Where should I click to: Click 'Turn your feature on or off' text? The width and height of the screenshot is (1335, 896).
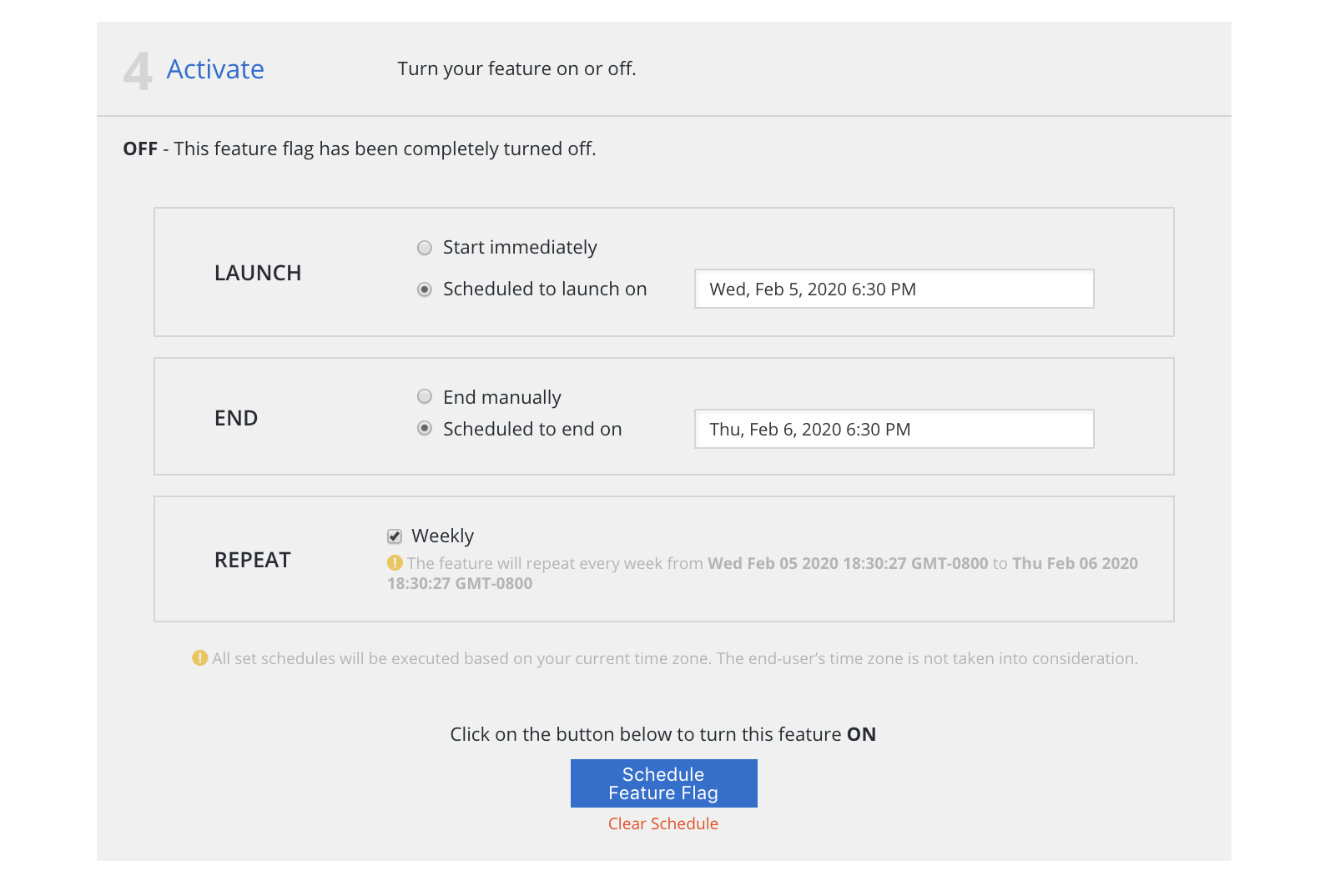[x=516, y=68]
